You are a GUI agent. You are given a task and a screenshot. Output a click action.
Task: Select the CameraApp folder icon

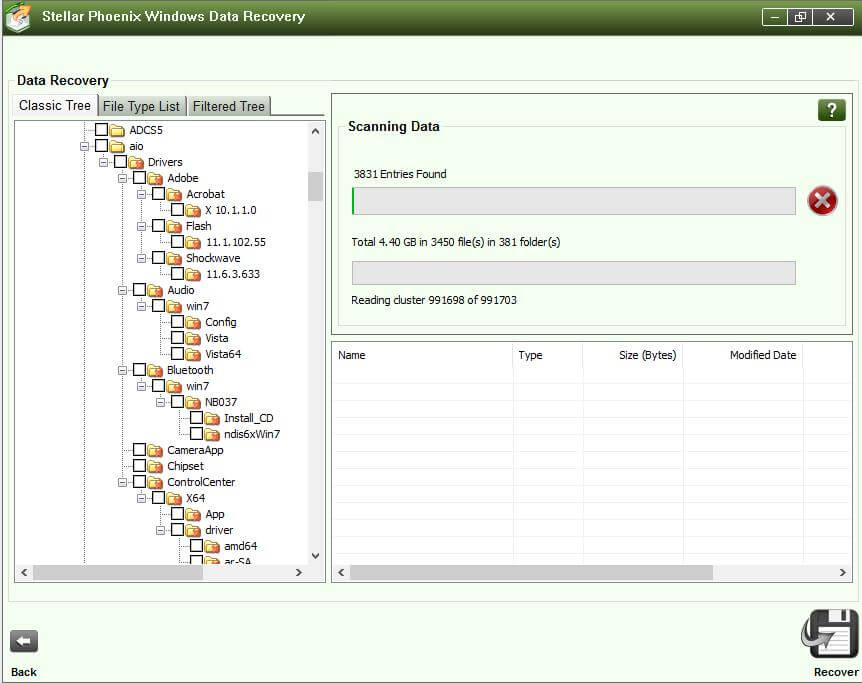tap(155, 450)
